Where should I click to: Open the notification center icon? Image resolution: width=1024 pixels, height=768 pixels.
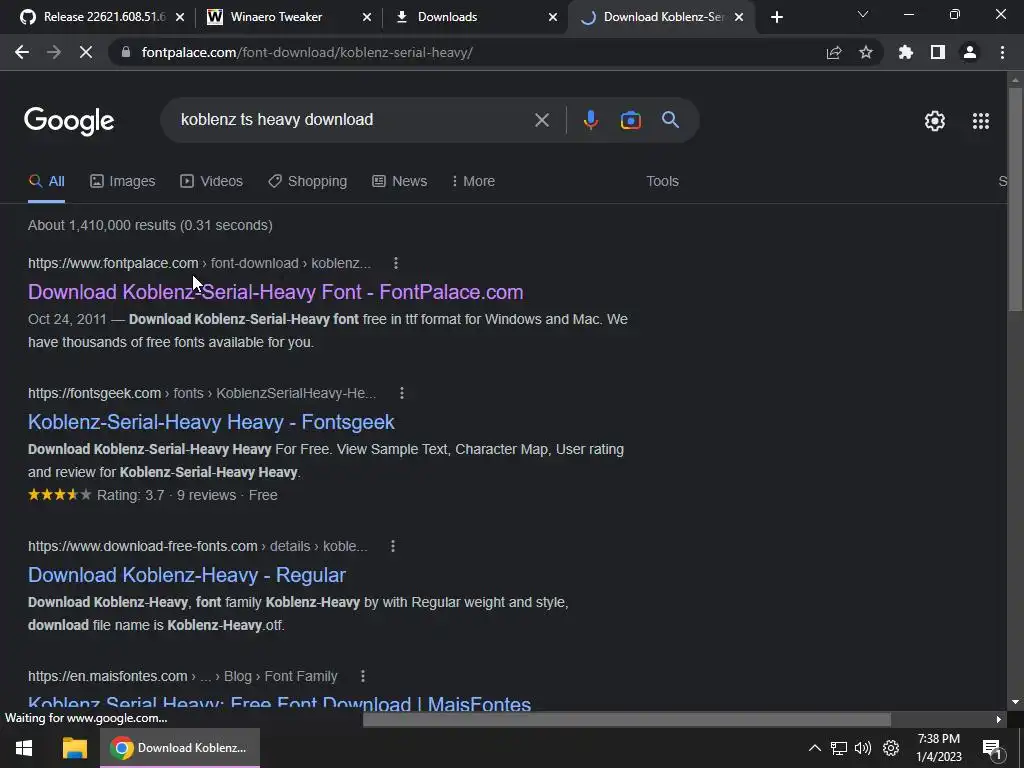[x=992, y=749]
